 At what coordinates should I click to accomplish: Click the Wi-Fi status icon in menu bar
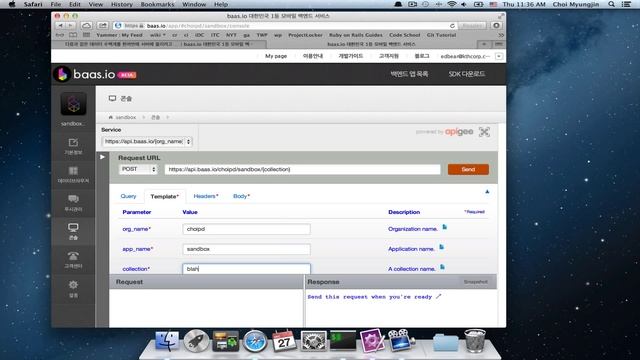451,4
